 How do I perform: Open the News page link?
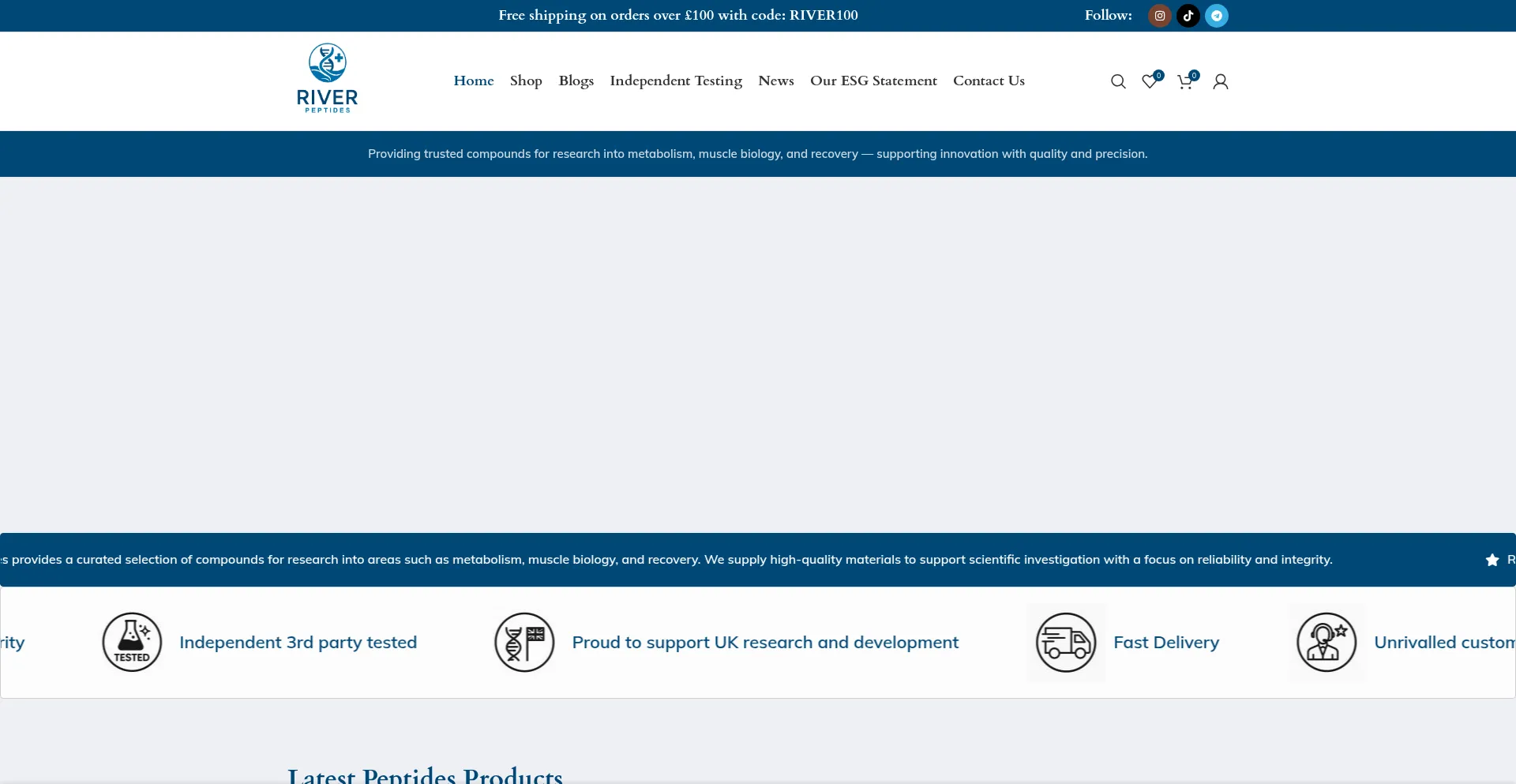[x=775, y=81]
